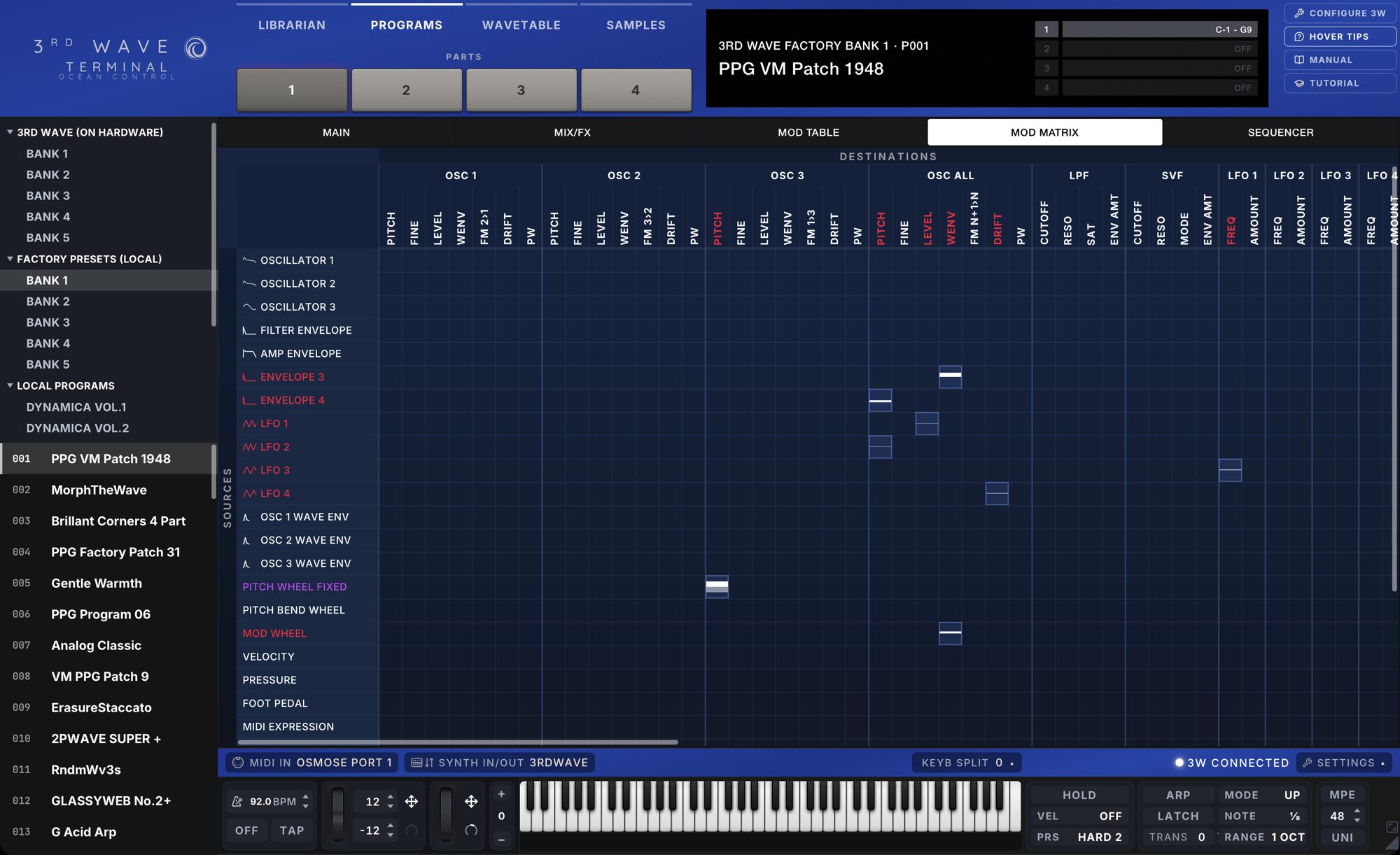Toggle the clock OFF switch under BPM
Image resolution: width=1400 pixels, height=855 pixels.
click(x=246, y=831)
